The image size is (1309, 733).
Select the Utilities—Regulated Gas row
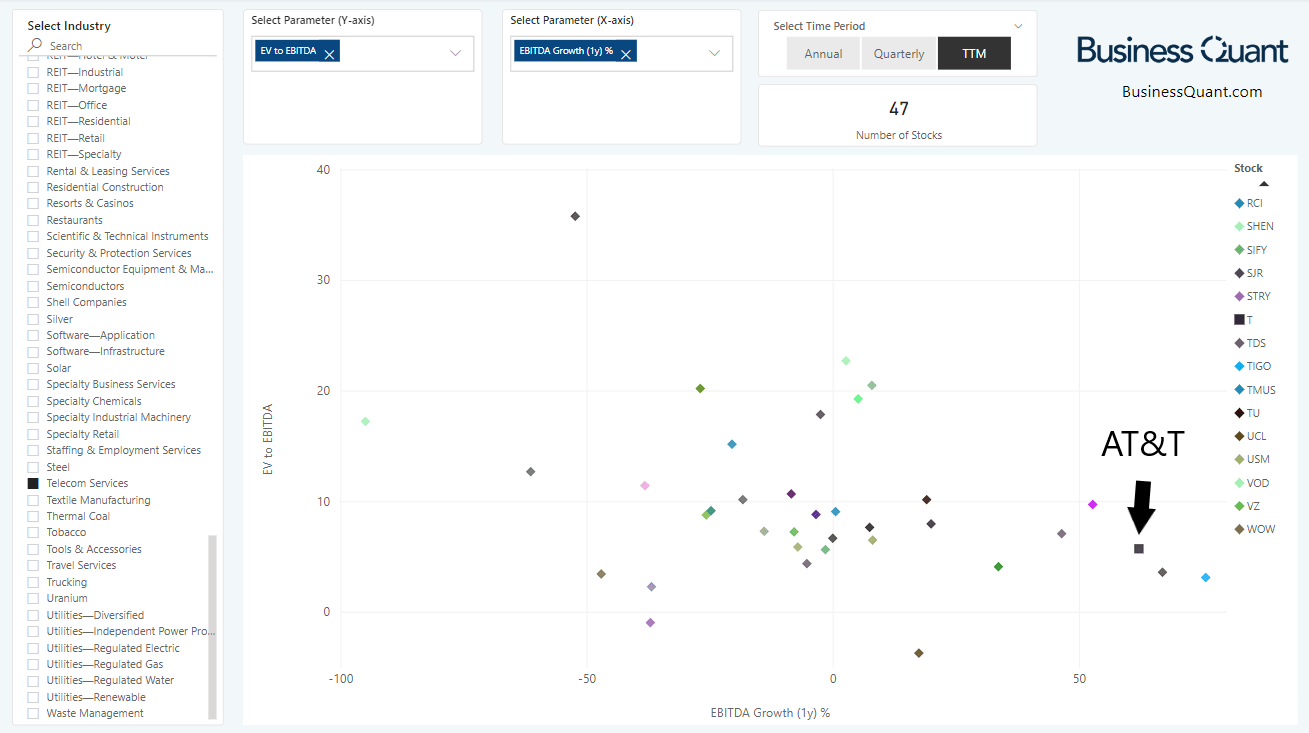click(120, 664)
